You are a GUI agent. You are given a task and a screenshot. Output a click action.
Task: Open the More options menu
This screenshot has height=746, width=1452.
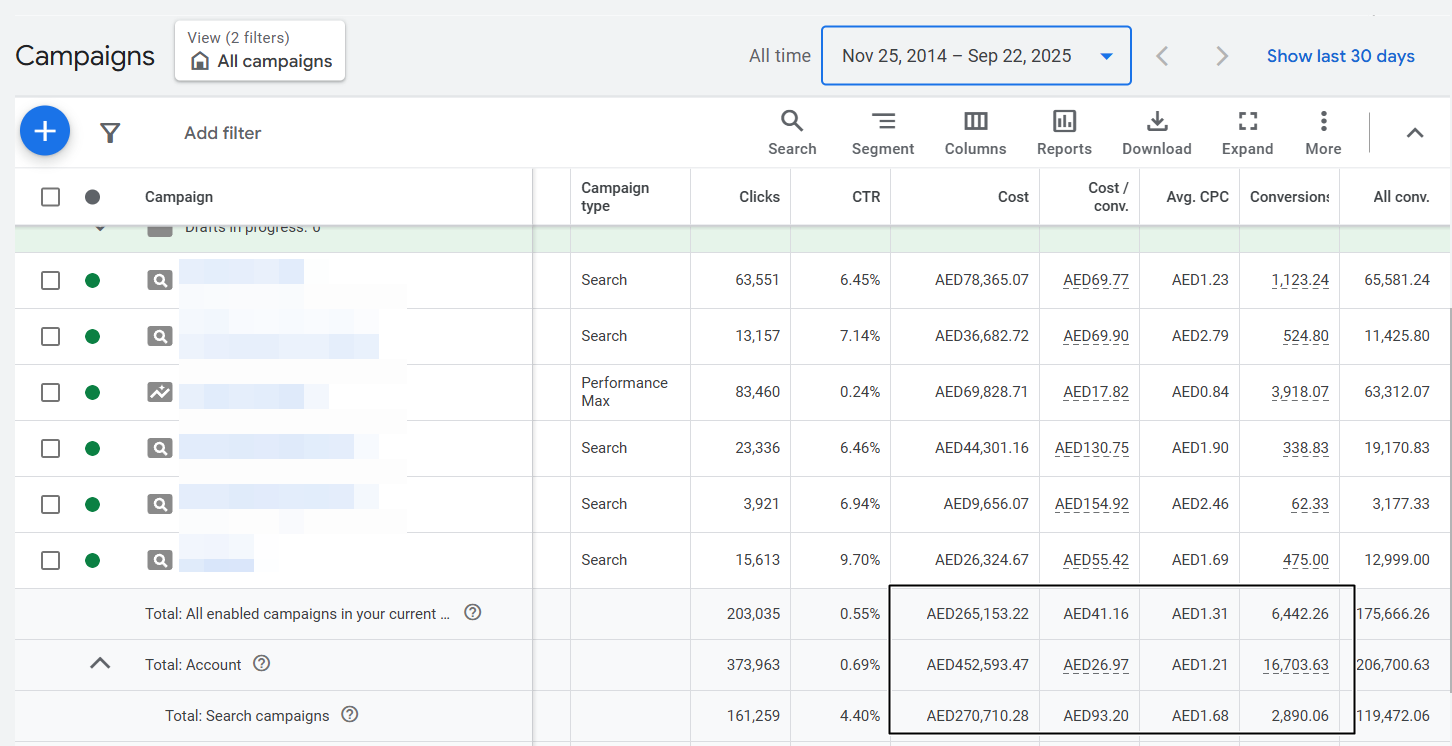pos(1323,133)
